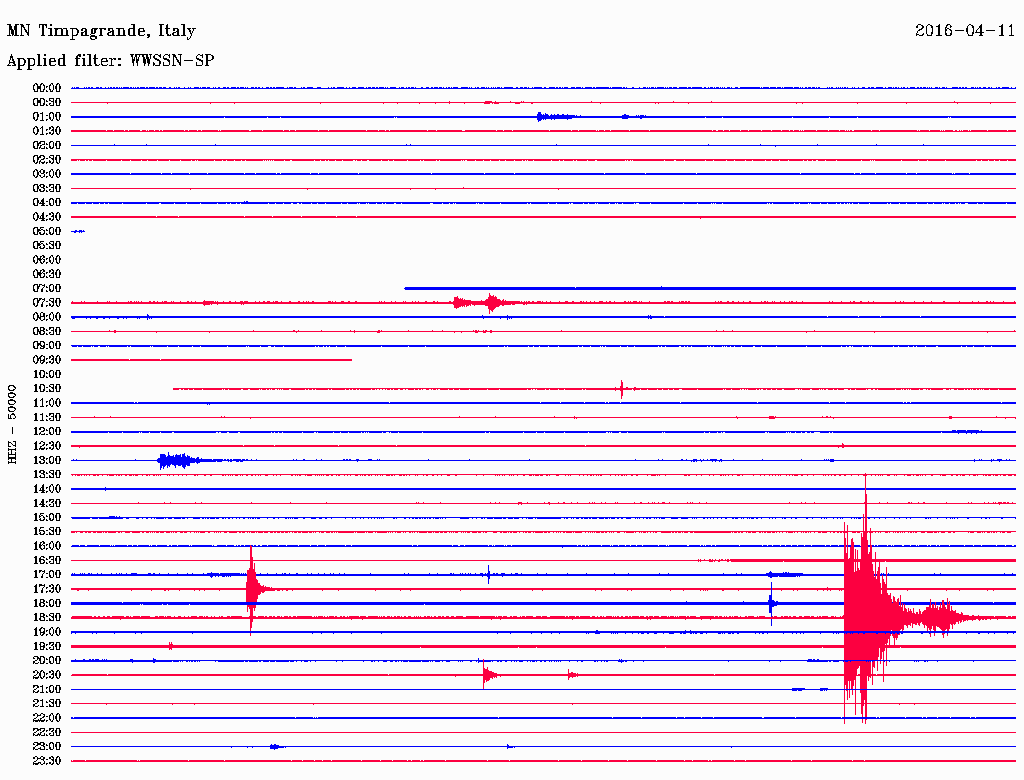Select the 20:00 time label
The width and height of the screenshot is (1024, 780).
tap(47, 660)
